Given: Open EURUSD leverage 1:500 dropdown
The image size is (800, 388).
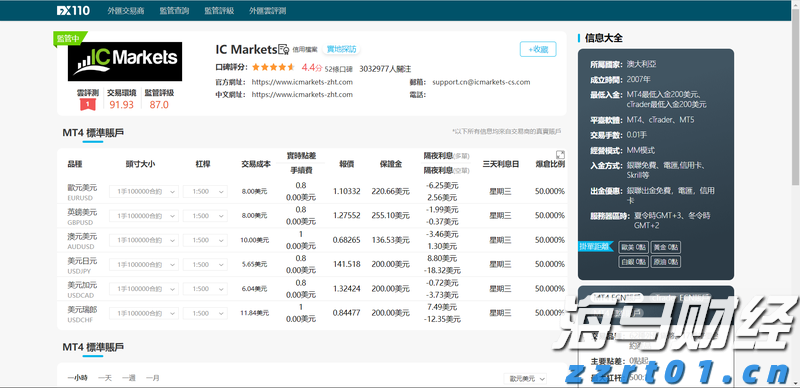Looking at the screenshot, I should [x=205, y=191].
